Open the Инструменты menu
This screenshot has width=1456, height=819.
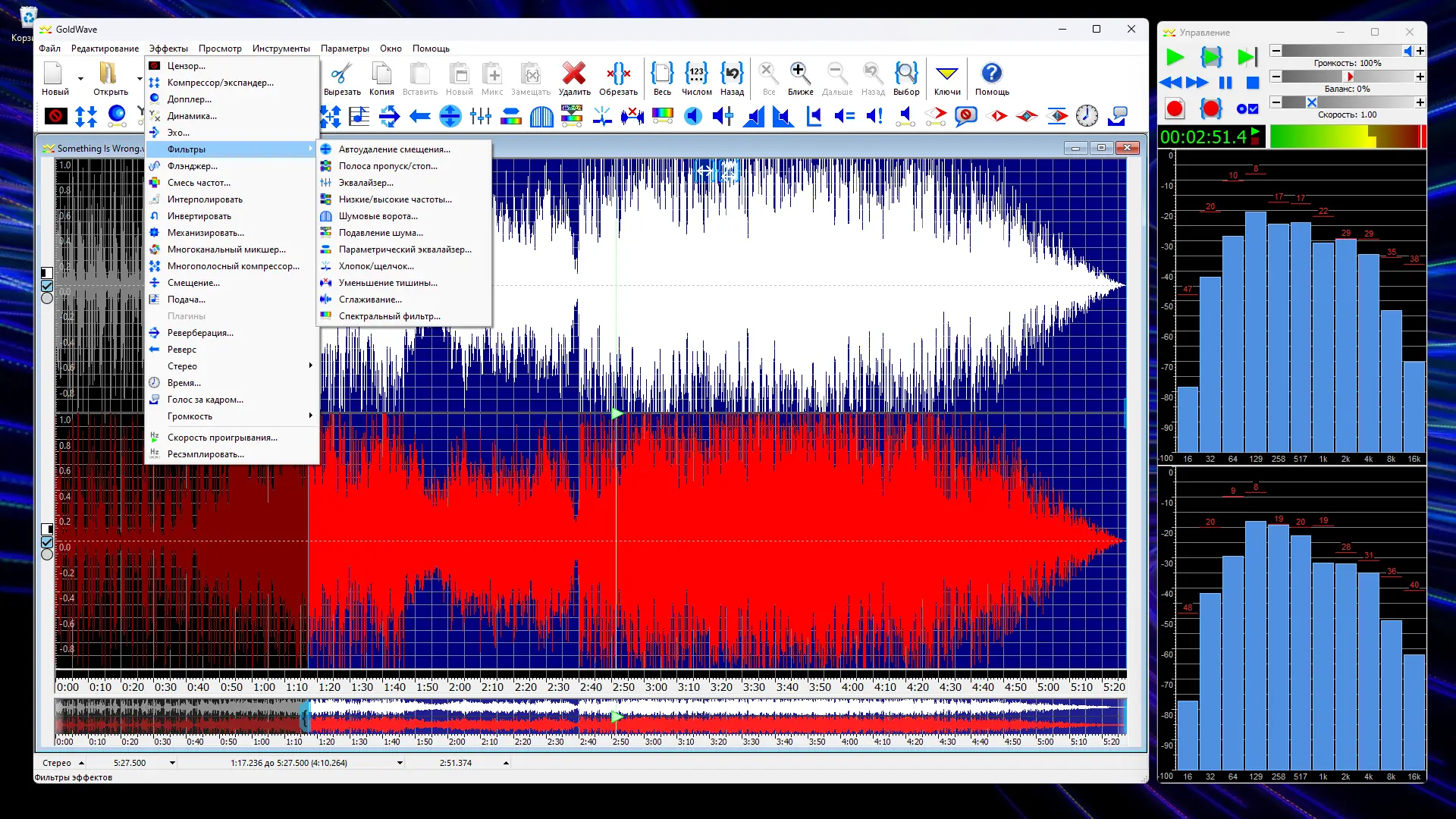tap(281, 49)
